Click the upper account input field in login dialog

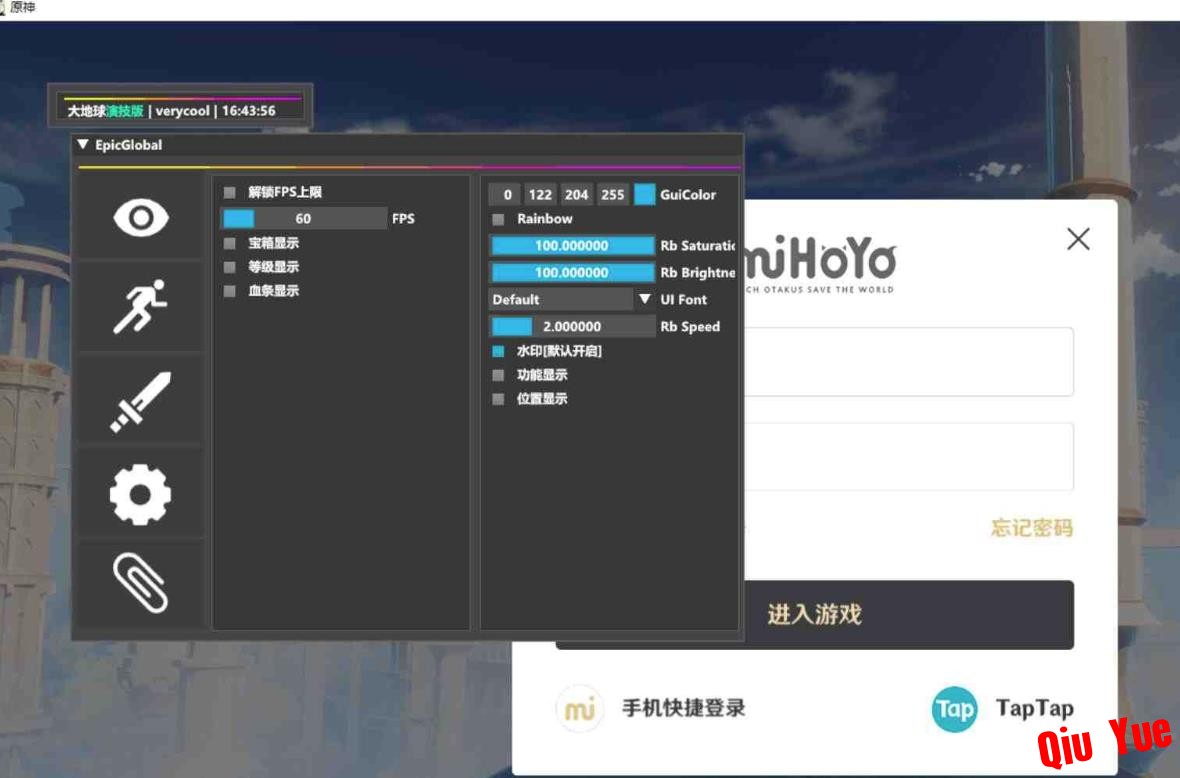(x=908, y=362)
